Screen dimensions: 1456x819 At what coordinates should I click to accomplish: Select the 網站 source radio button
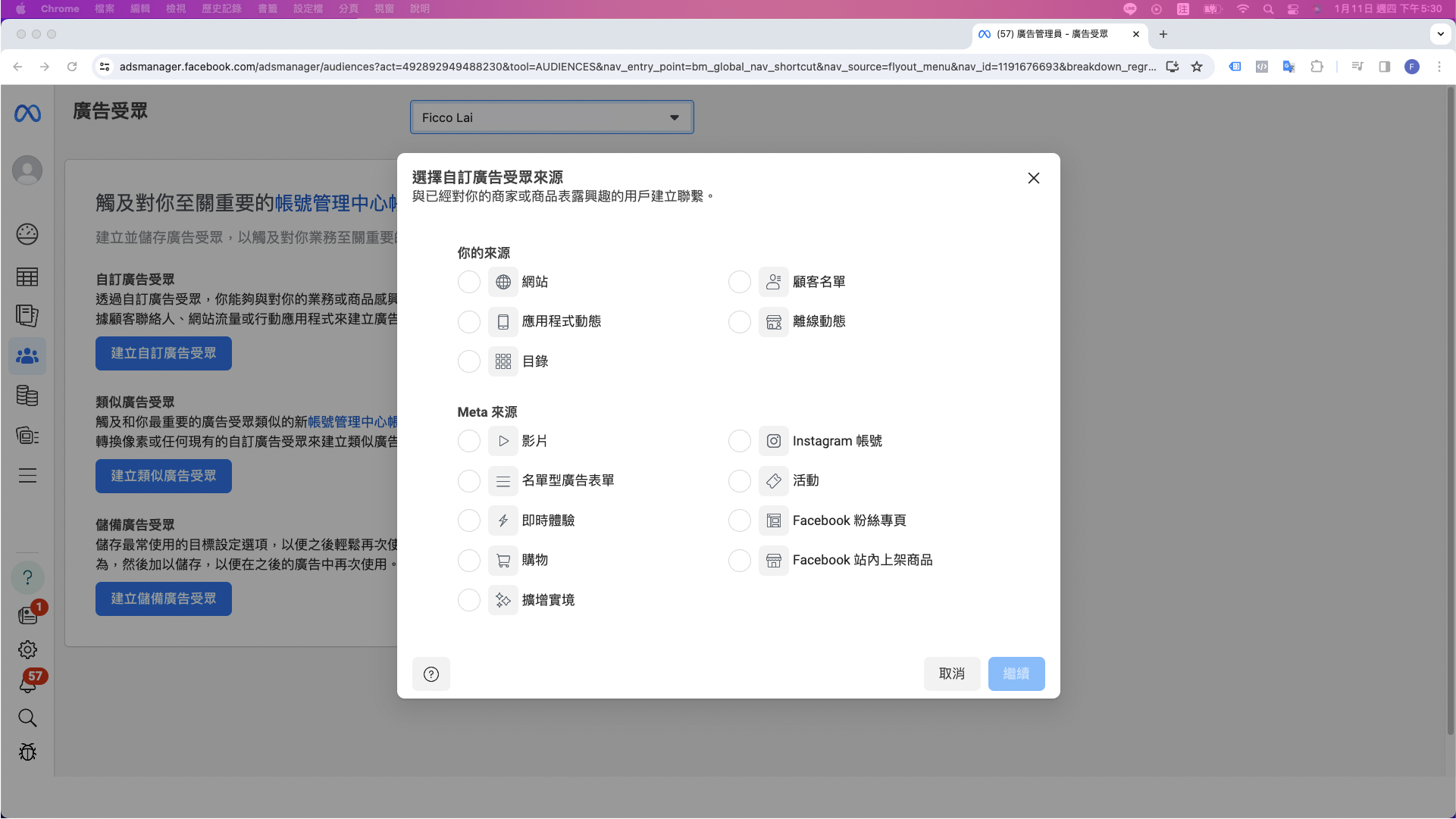point(469,282)
